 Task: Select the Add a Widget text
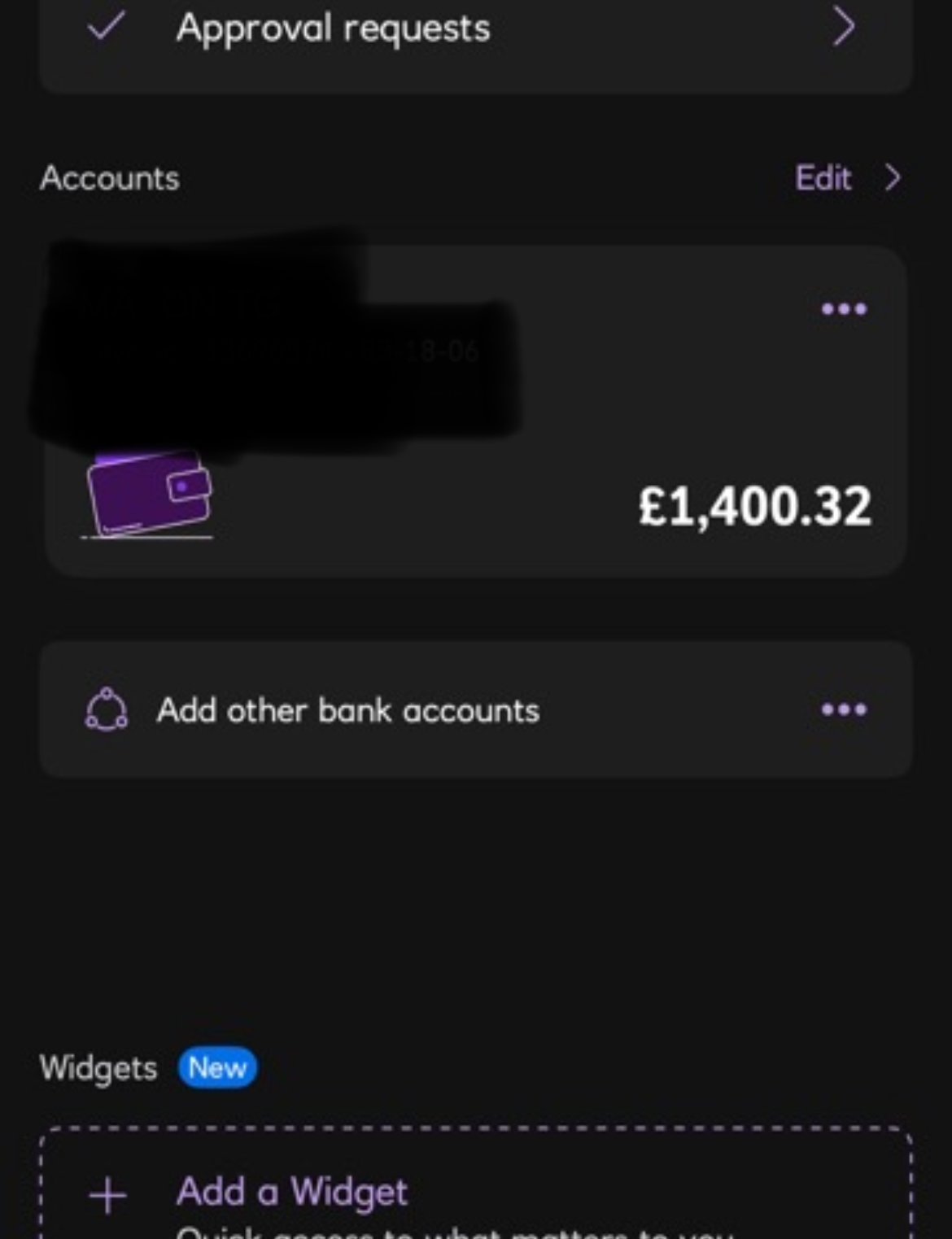click(x=292, y=1192)
